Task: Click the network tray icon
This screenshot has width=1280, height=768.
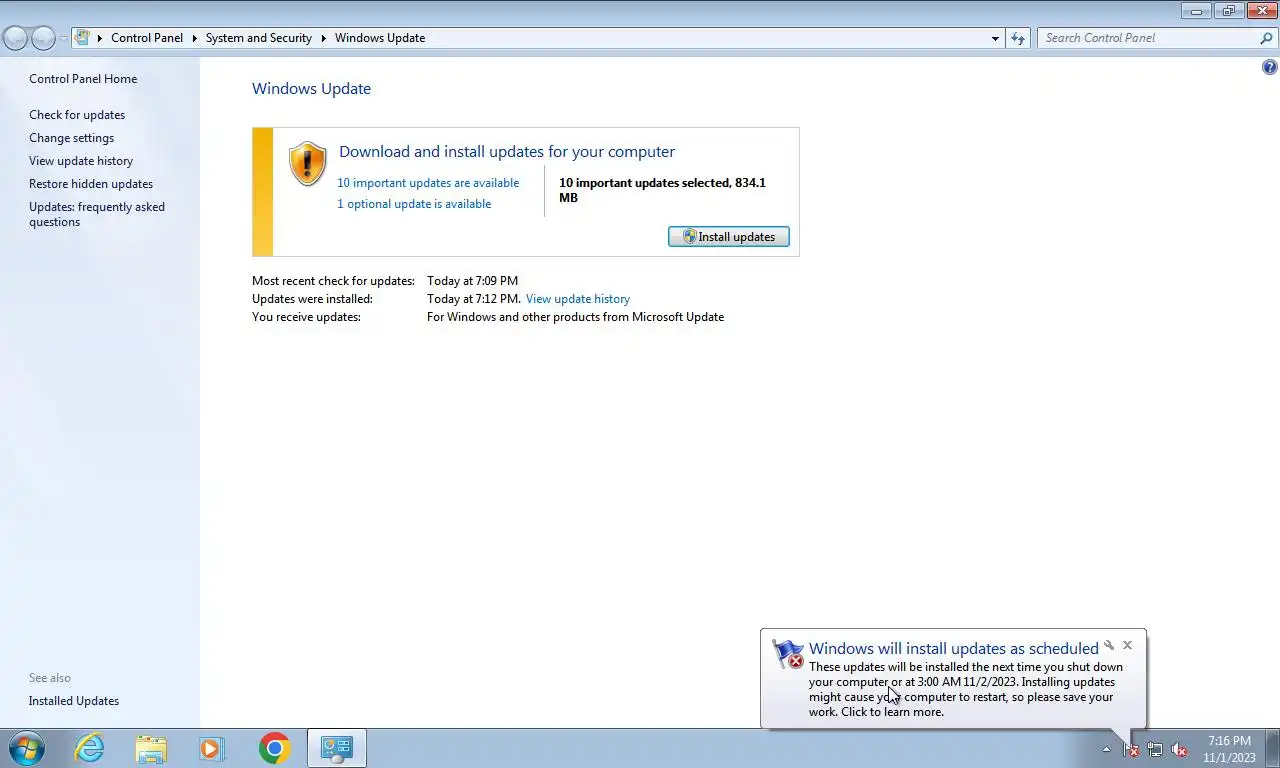Action: (1155, 749)
